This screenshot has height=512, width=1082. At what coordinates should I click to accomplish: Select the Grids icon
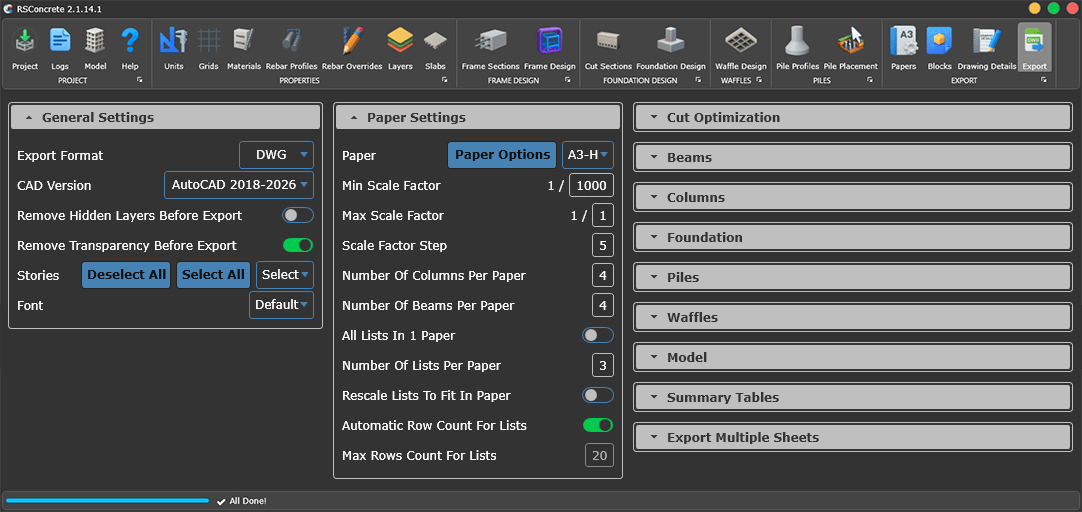208,47
